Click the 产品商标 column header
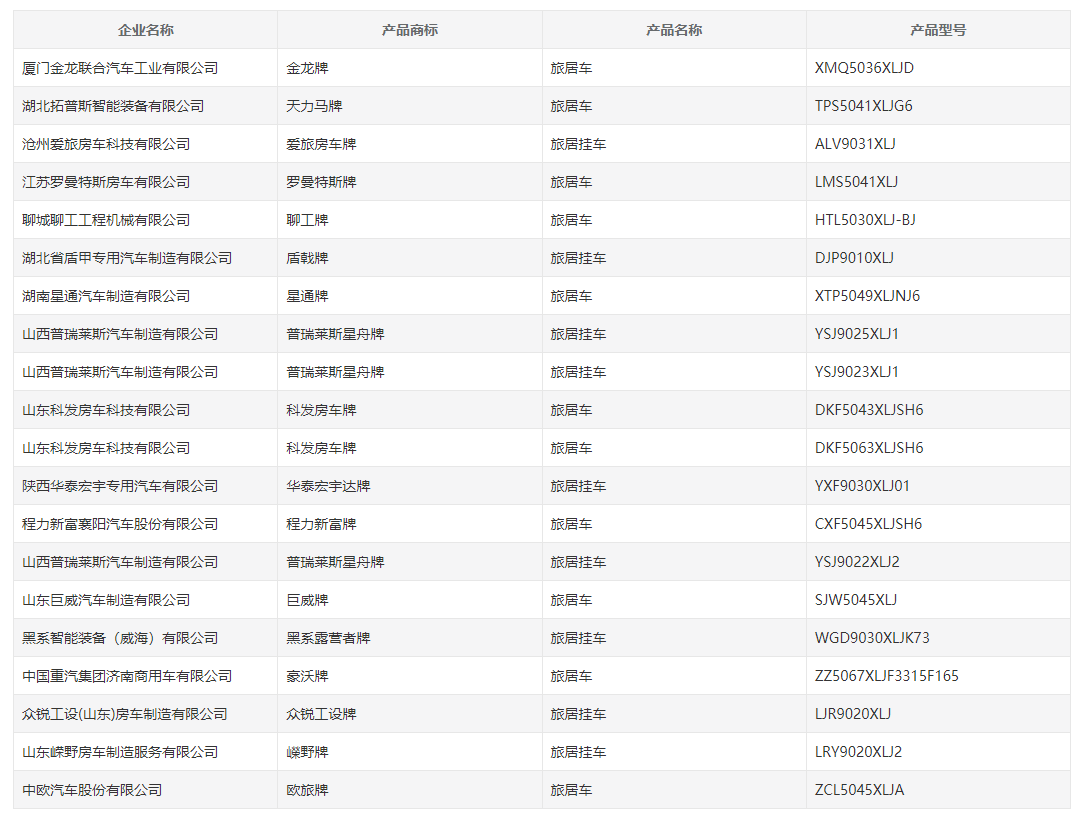The image size is (1078, 817). (410, 30)
